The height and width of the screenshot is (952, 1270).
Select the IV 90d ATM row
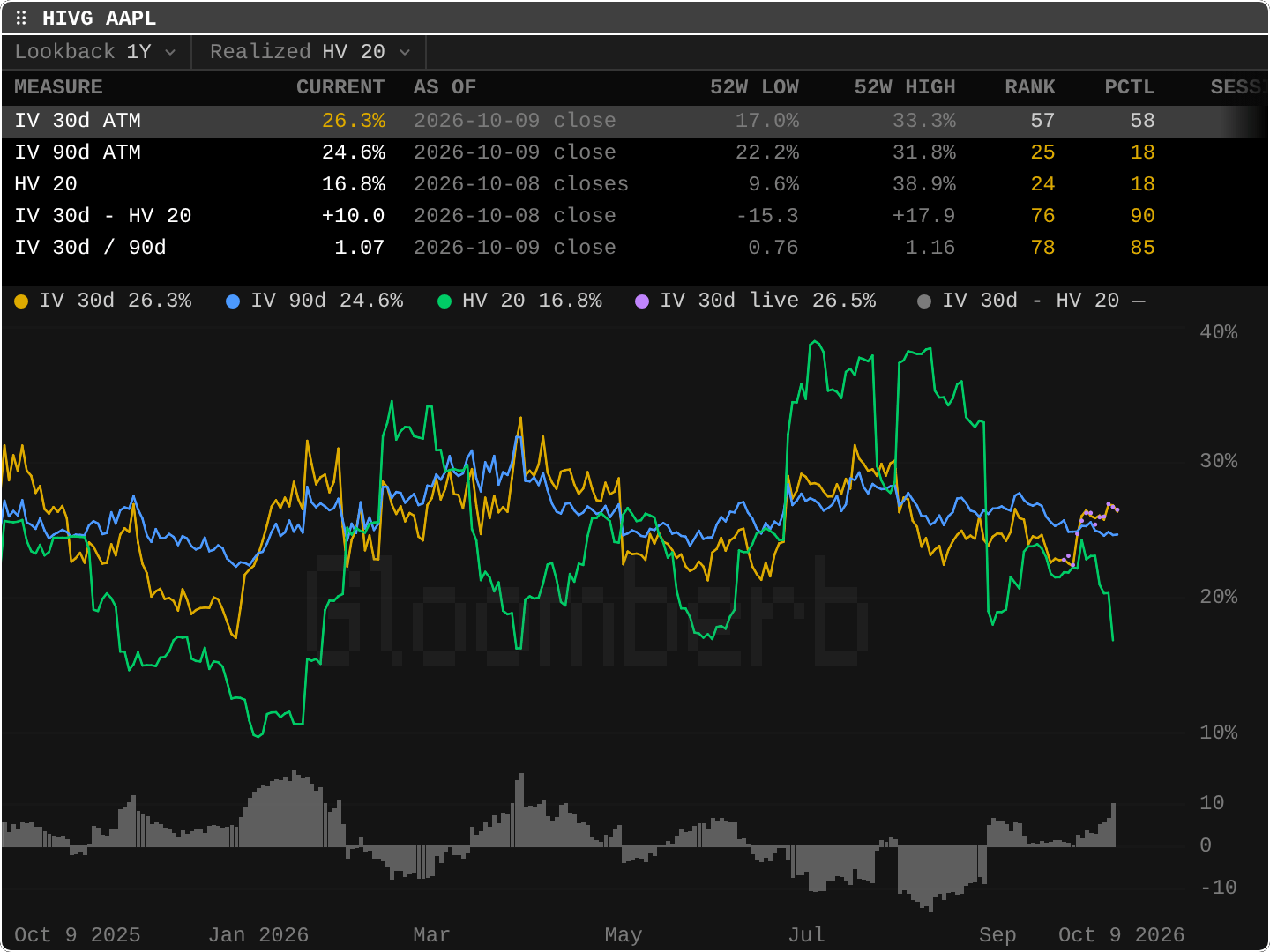click(x=635, y=152)
